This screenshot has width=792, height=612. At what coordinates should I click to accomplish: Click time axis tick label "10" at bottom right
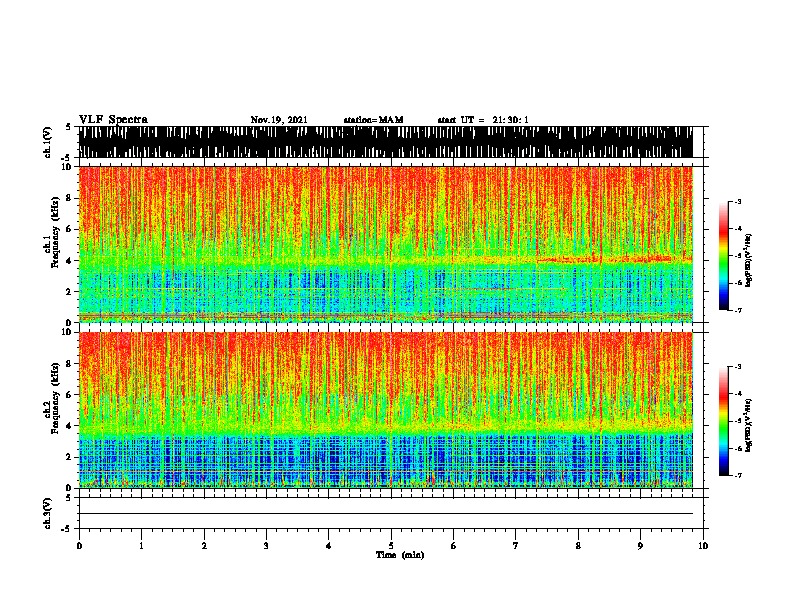click(703, 546)
